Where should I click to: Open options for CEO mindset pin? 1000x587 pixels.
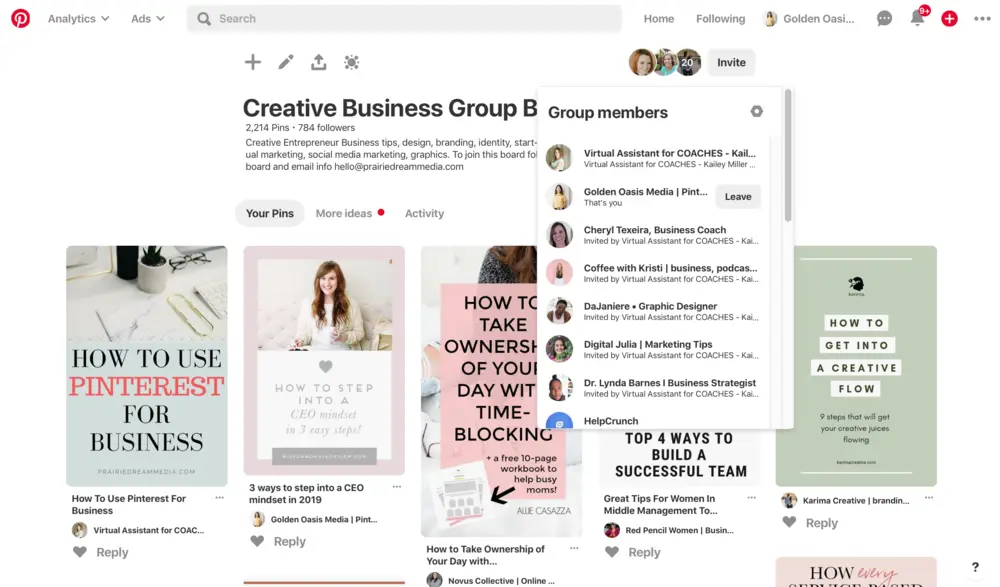point(397,487)
